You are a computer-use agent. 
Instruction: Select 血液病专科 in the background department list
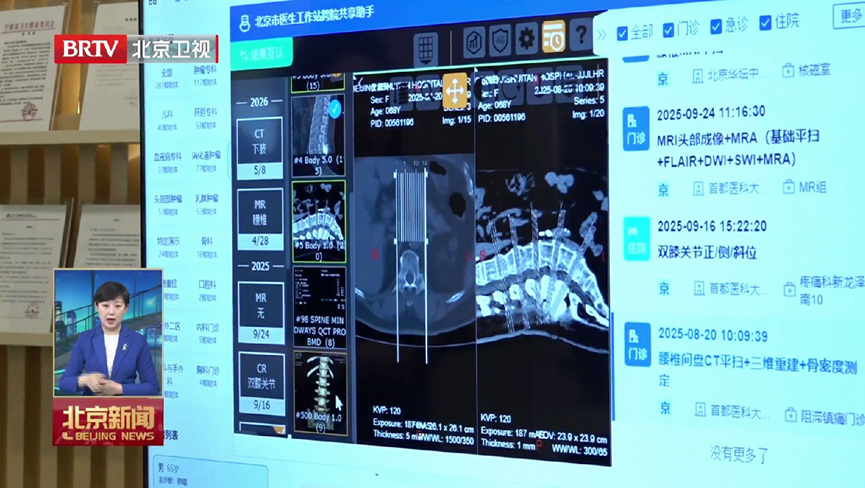(x=168, y=157)
